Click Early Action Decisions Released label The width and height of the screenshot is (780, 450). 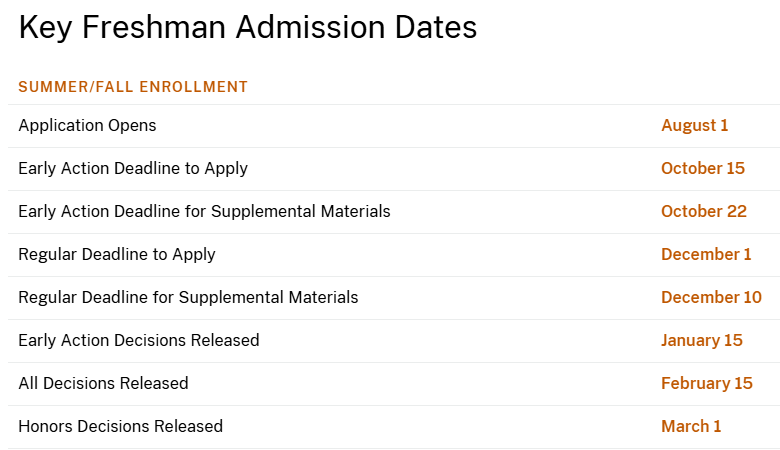click(139, 341)
